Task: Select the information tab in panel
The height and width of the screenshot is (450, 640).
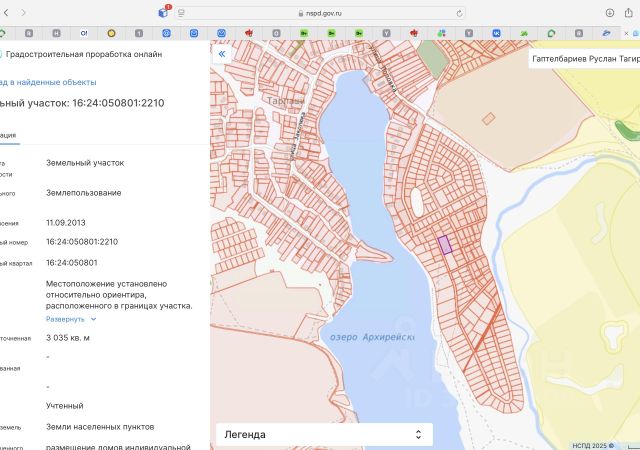Action: 8,134
